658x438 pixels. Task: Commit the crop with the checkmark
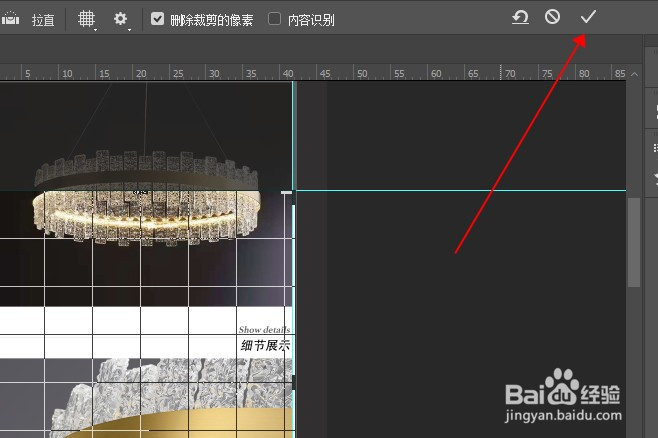tap(588, 17)
